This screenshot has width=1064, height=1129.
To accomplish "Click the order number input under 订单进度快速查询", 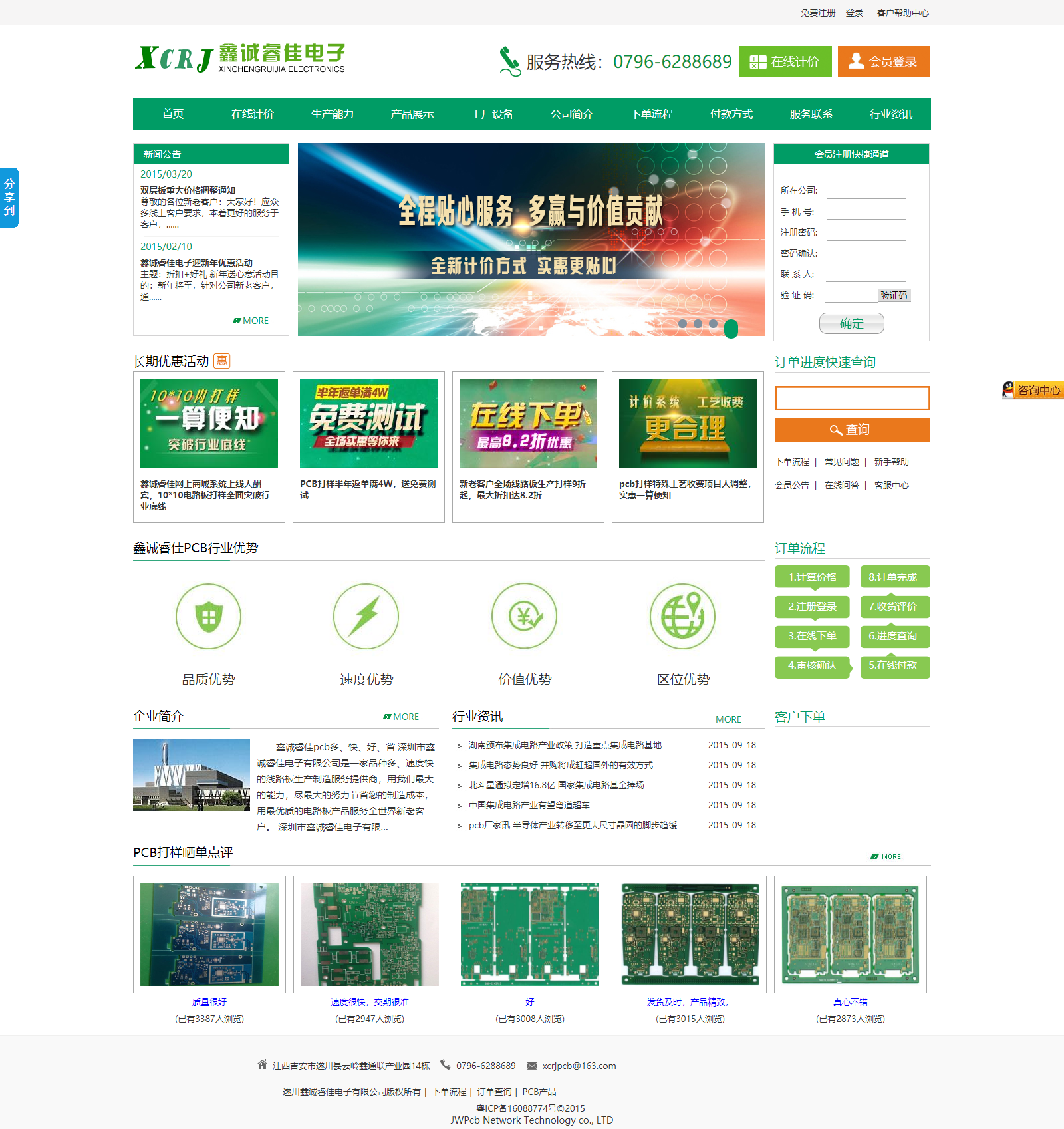I will click(851, 398).
